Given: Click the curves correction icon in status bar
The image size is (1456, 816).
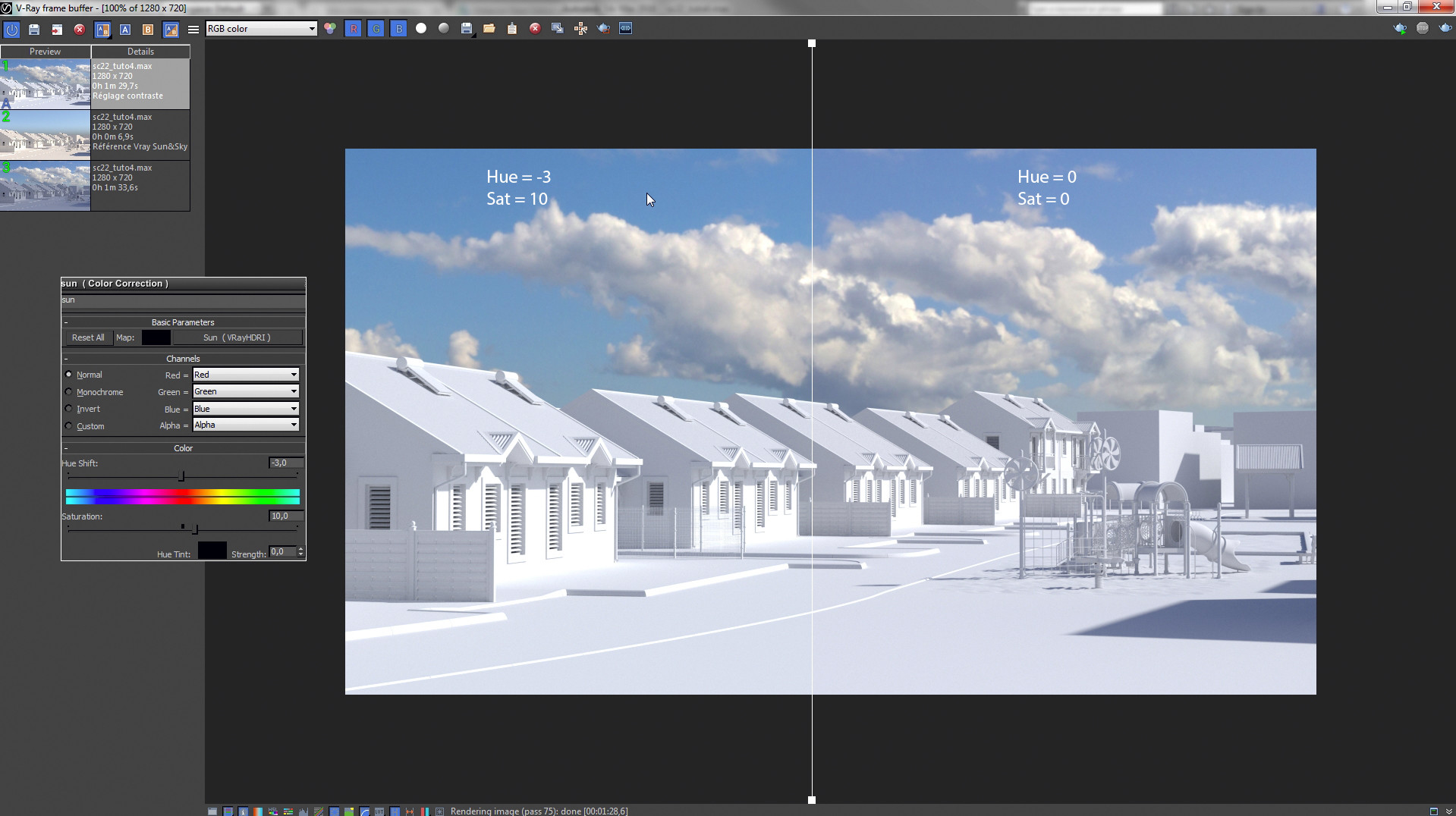Looking at the screenshot, I should click(319, 811).
